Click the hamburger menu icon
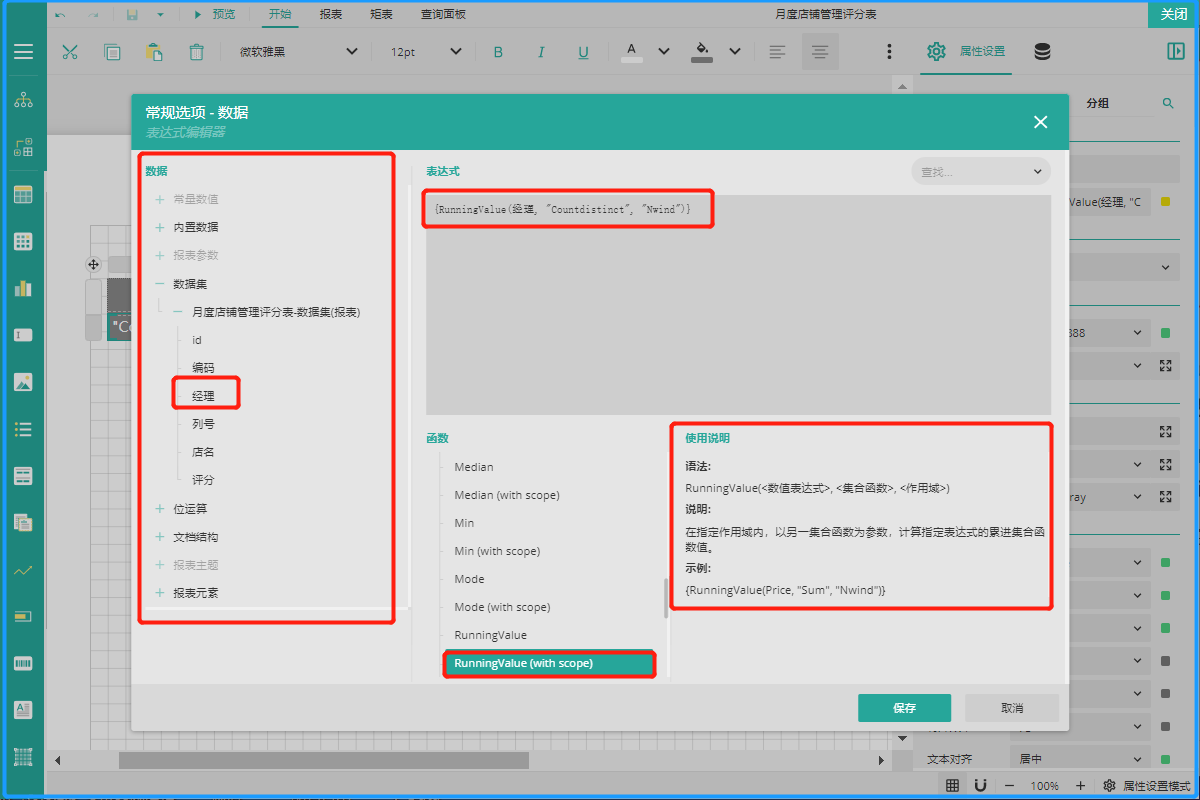 23,52
